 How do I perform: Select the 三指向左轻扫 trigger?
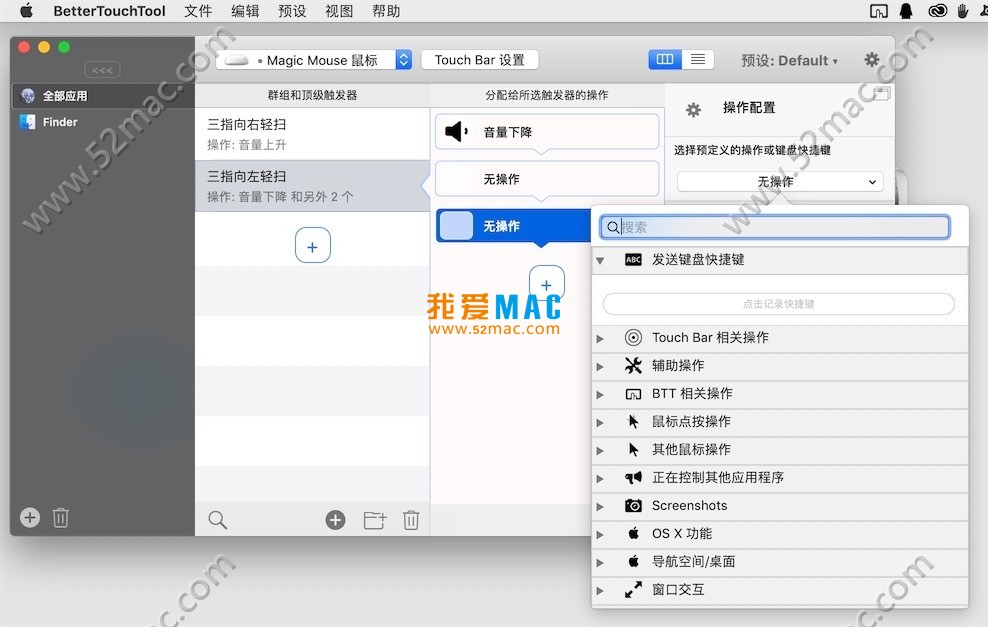(x=313, y=186)
